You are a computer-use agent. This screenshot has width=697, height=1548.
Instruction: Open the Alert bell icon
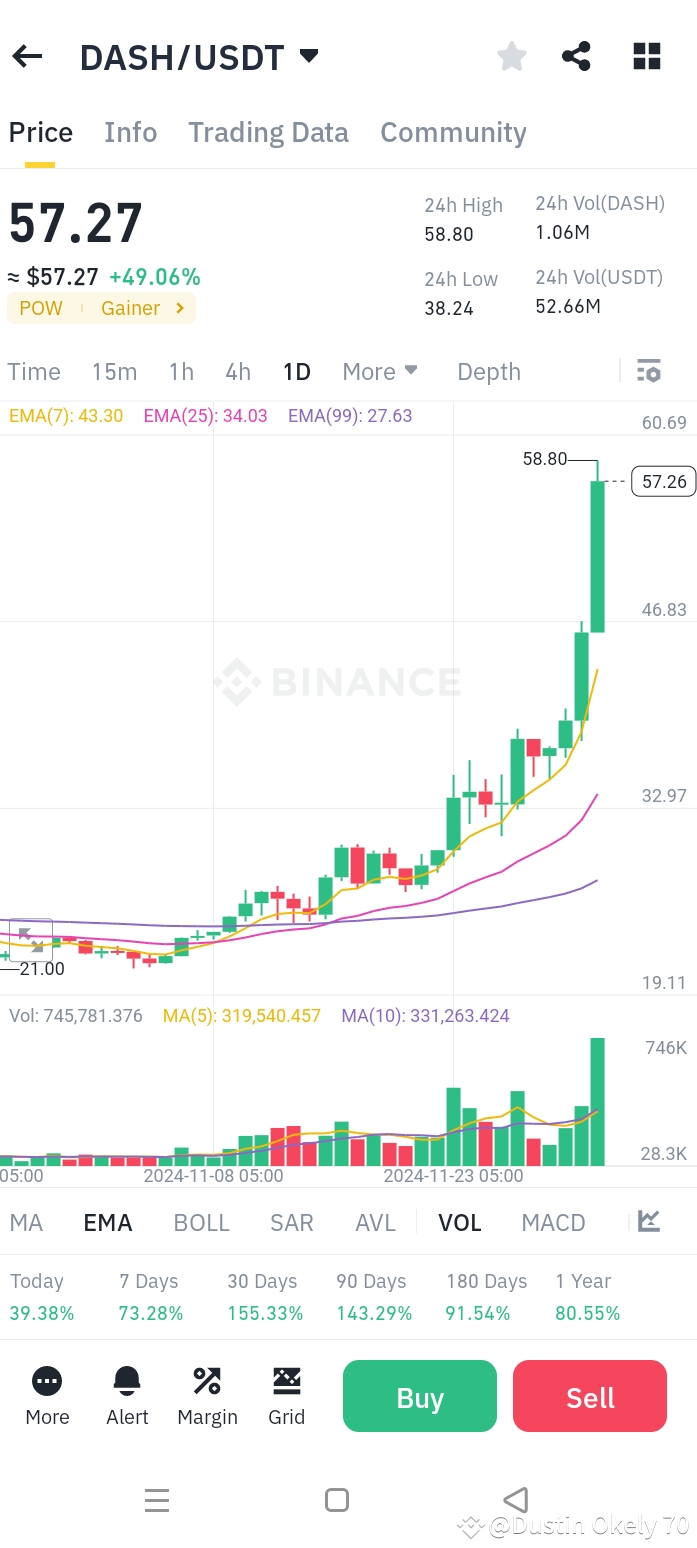126,1380
